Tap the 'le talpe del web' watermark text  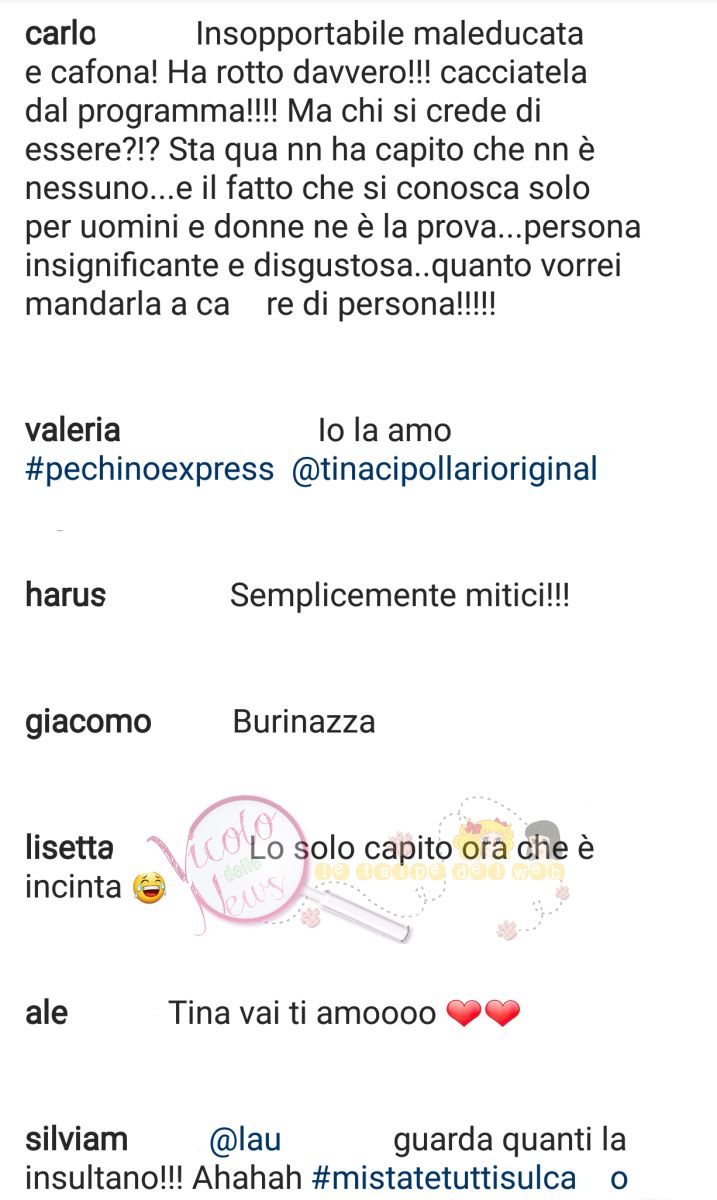440,871
